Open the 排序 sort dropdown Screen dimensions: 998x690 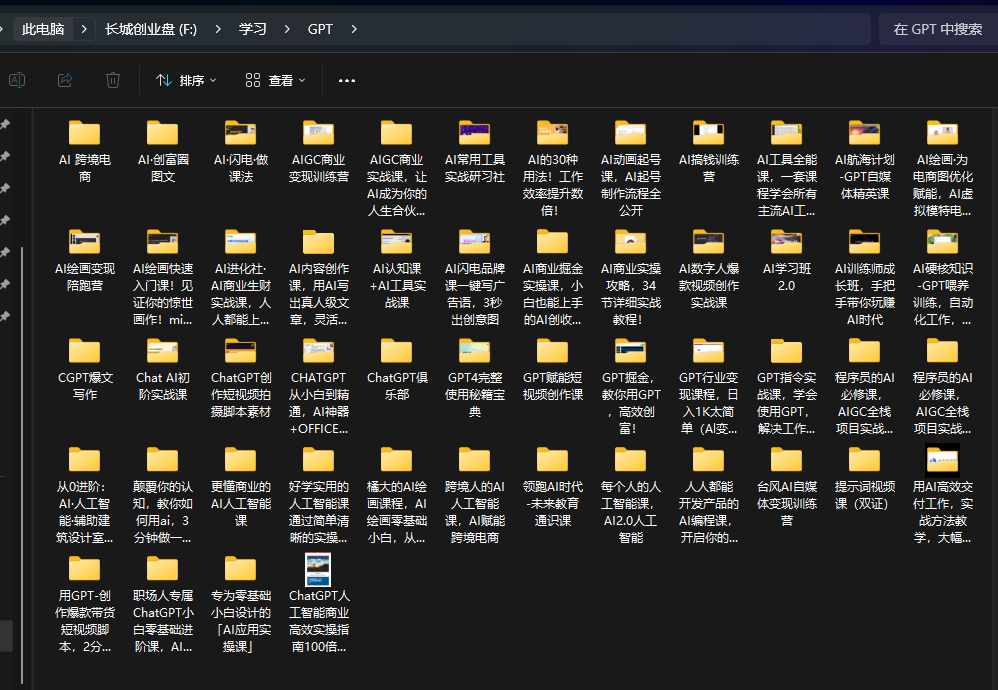pyautogui.click(x=186, y=80)
